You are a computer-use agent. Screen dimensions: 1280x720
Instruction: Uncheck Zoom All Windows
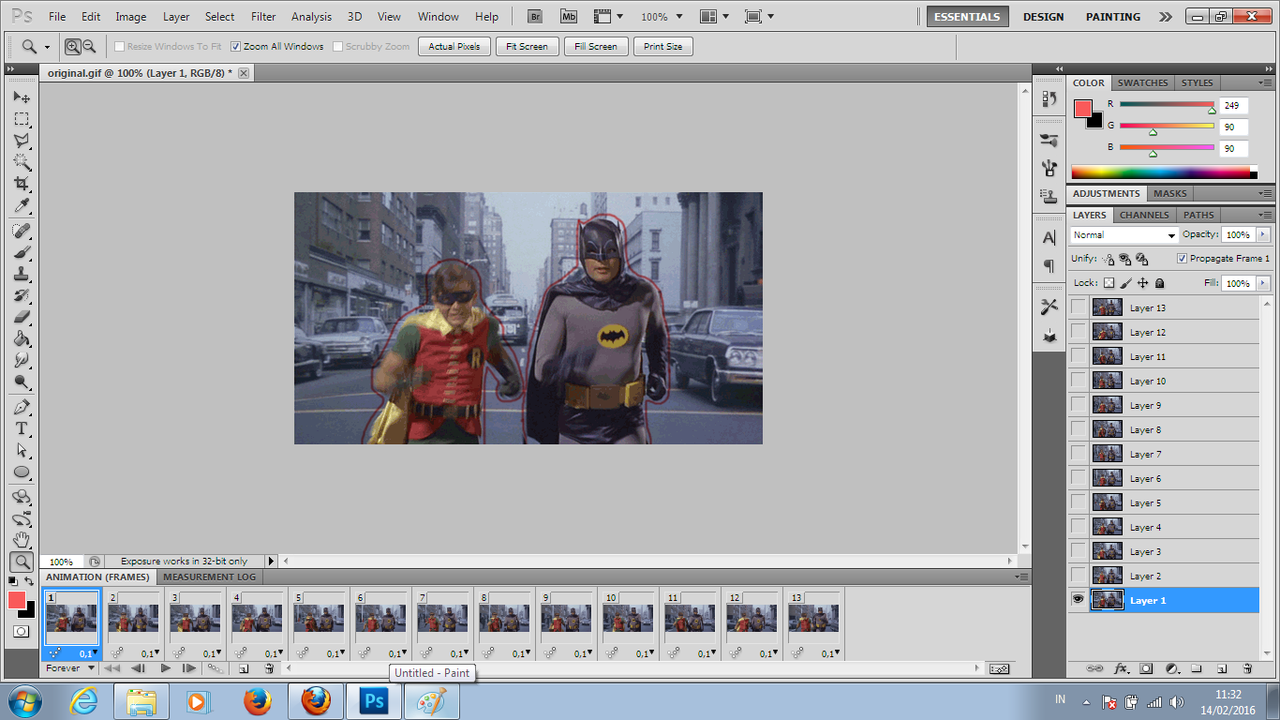click(x=235, y=46)
